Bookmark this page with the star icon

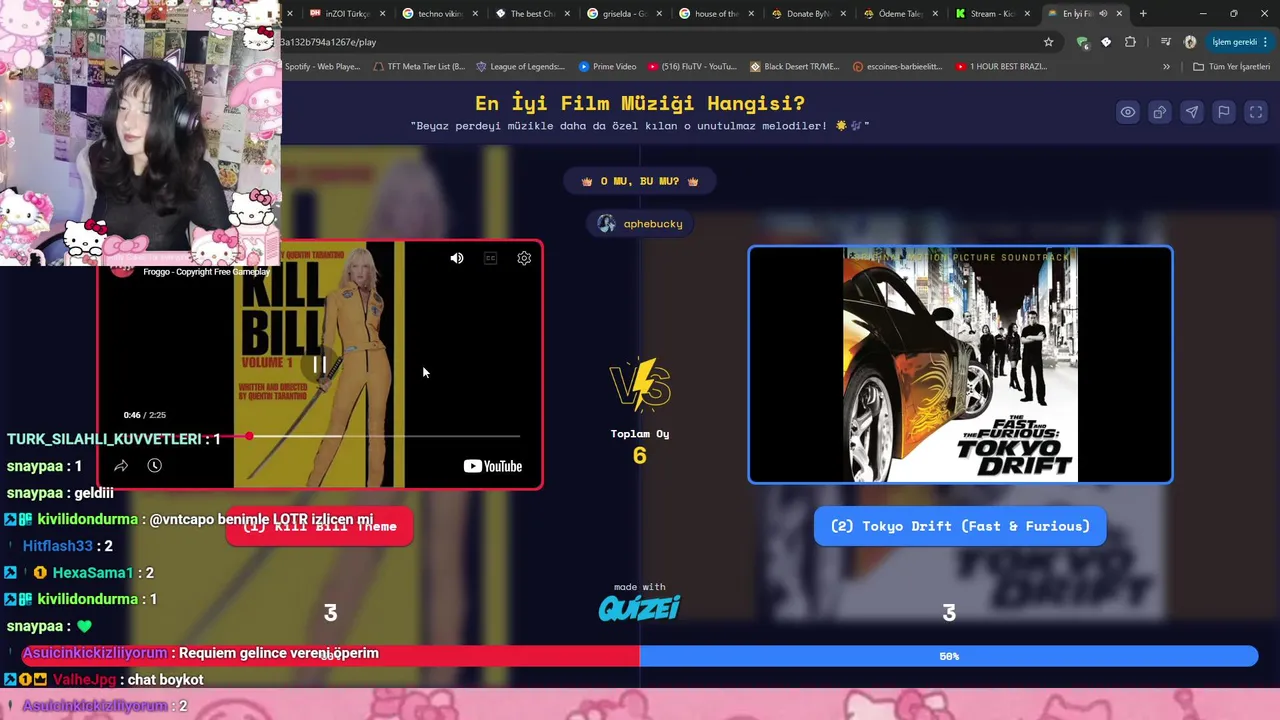pos(1048,42)
